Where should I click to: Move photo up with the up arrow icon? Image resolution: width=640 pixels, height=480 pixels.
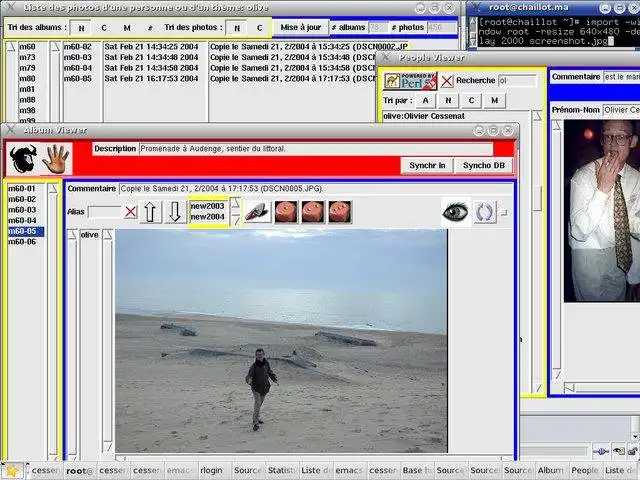(151, 212)
